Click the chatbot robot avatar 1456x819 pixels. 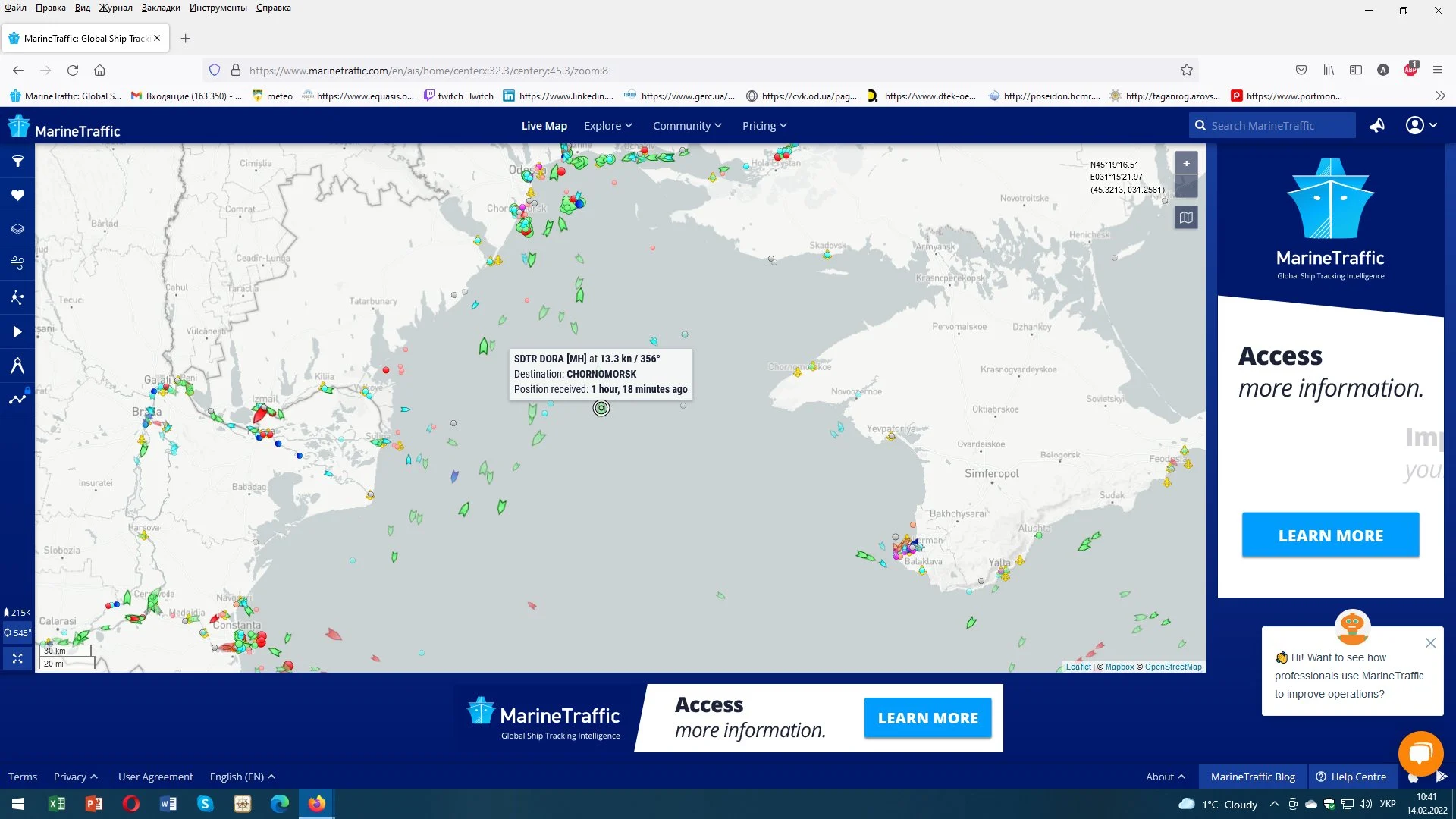(1352, 627)
